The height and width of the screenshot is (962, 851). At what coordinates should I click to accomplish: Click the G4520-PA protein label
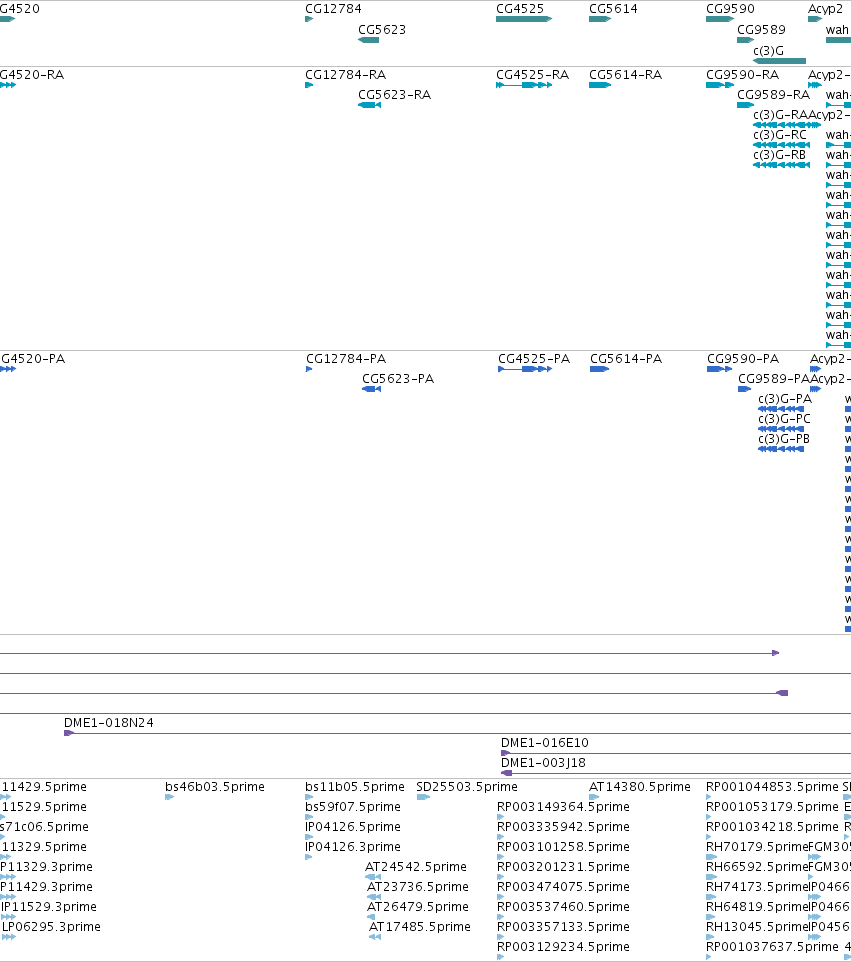(33, 359)
